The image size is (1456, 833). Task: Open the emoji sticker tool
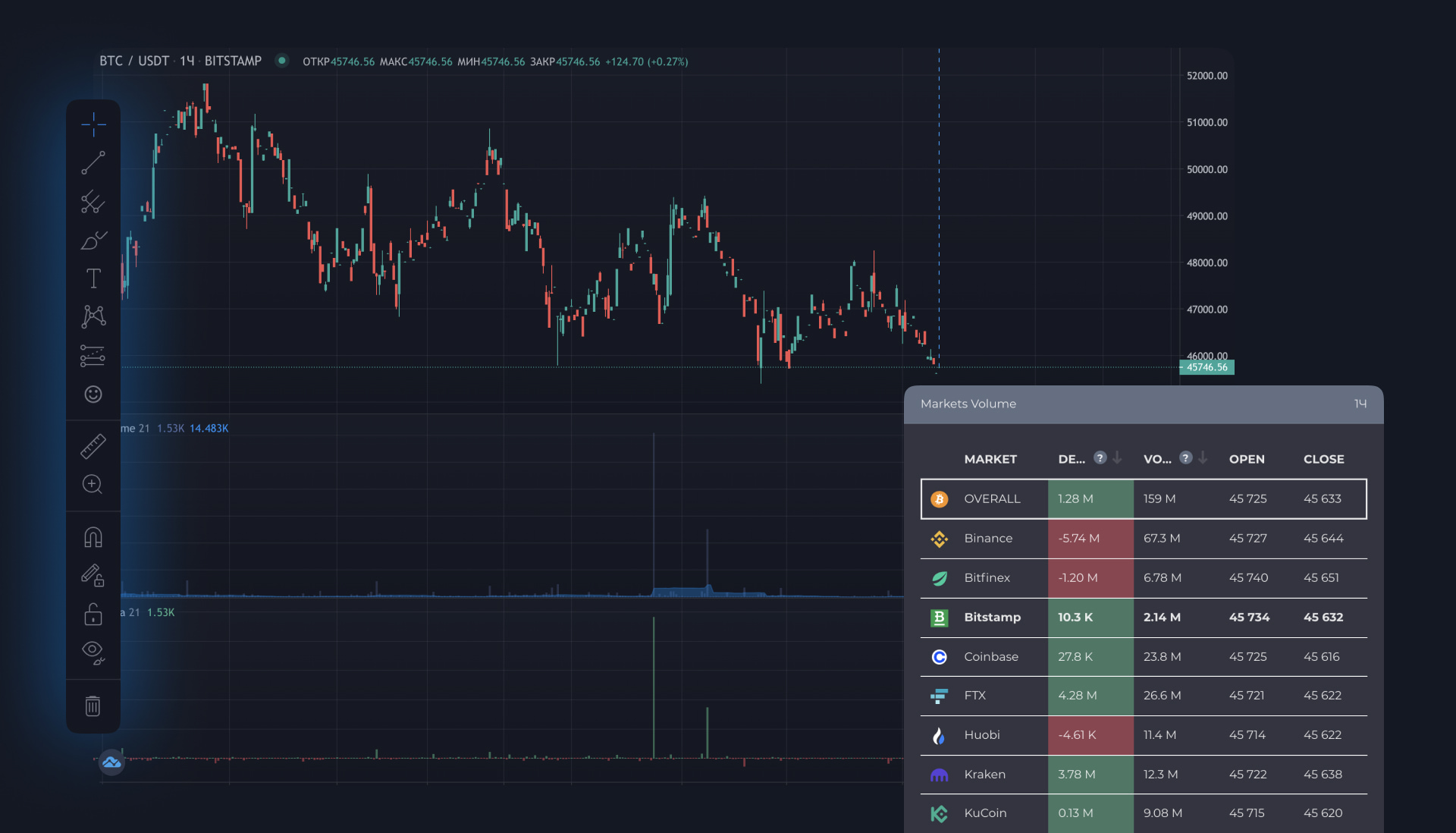[93, 394]
